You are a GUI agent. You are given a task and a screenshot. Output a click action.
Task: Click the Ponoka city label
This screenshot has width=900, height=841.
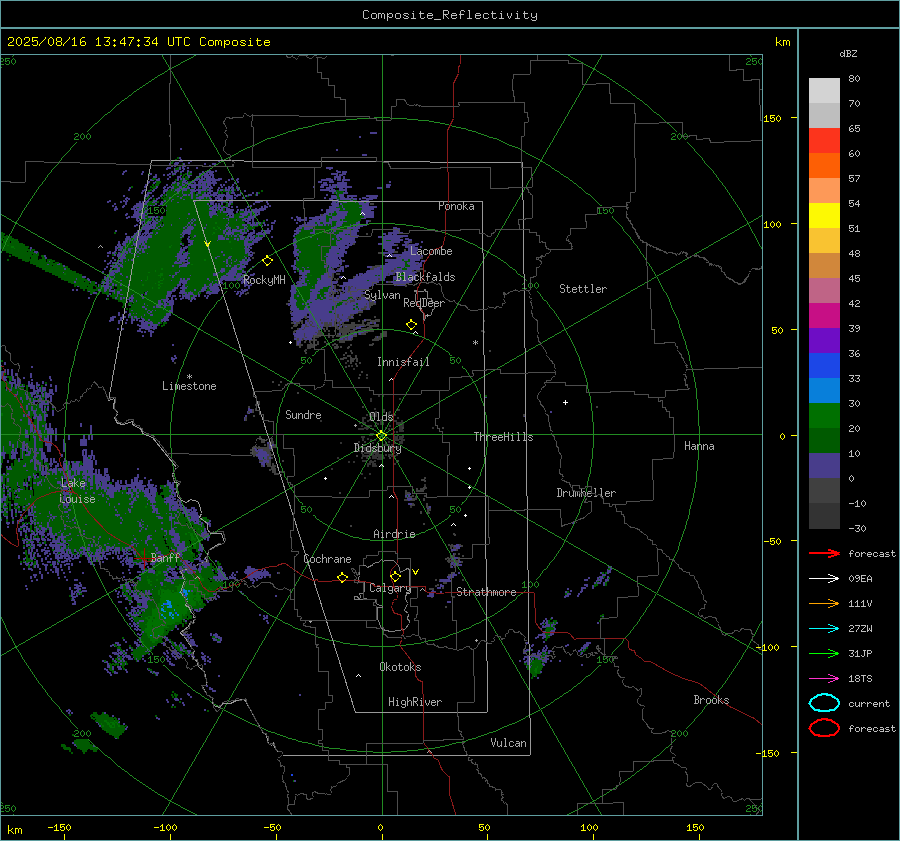click(456, 206)
